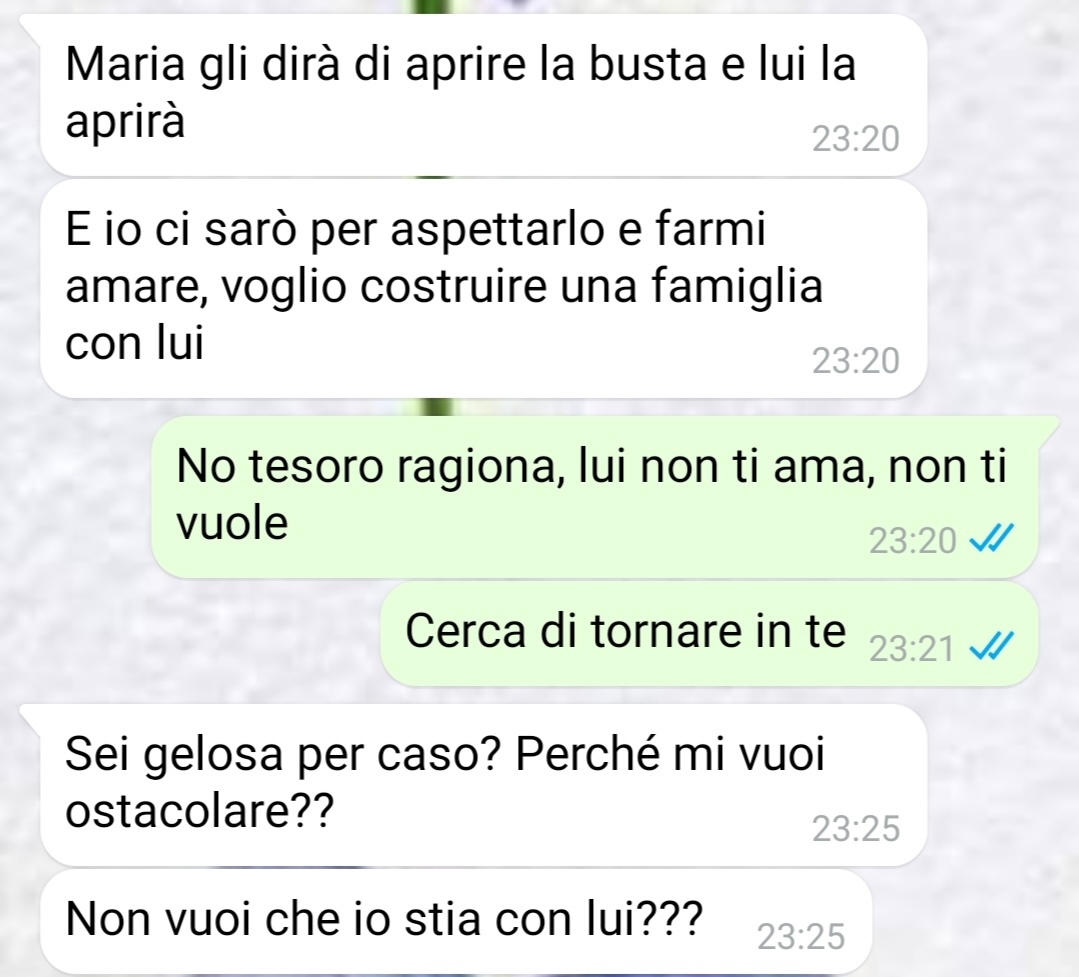
Task: Tap the word 'vuole' in the green bubble
Action: tap(232, 524)
